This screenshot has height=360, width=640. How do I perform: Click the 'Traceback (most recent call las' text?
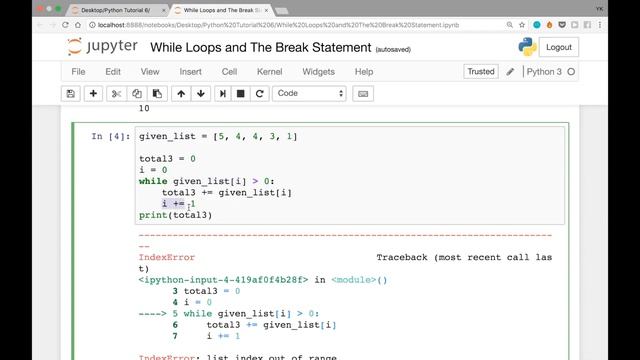pos(464,258)
